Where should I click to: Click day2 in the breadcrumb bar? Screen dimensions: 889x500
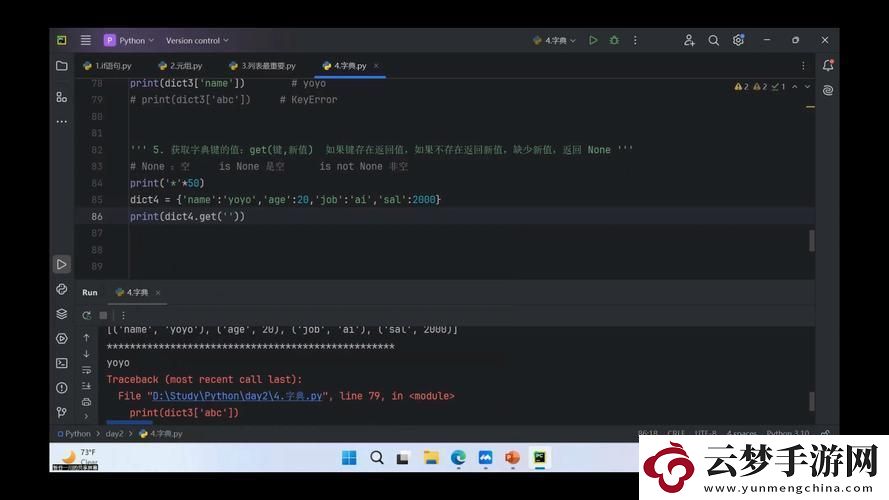click(x=114, y=434)
